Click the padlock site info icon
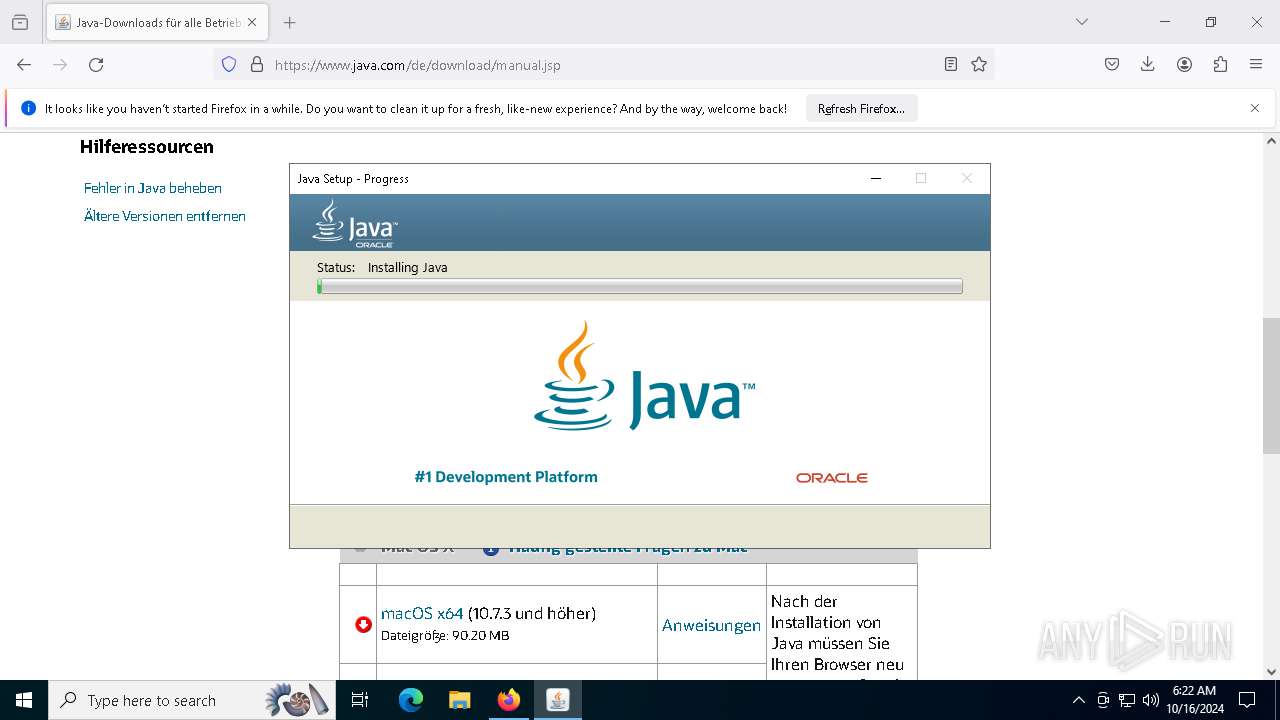Screen dimensions: 1280x720 coord(257,64)
